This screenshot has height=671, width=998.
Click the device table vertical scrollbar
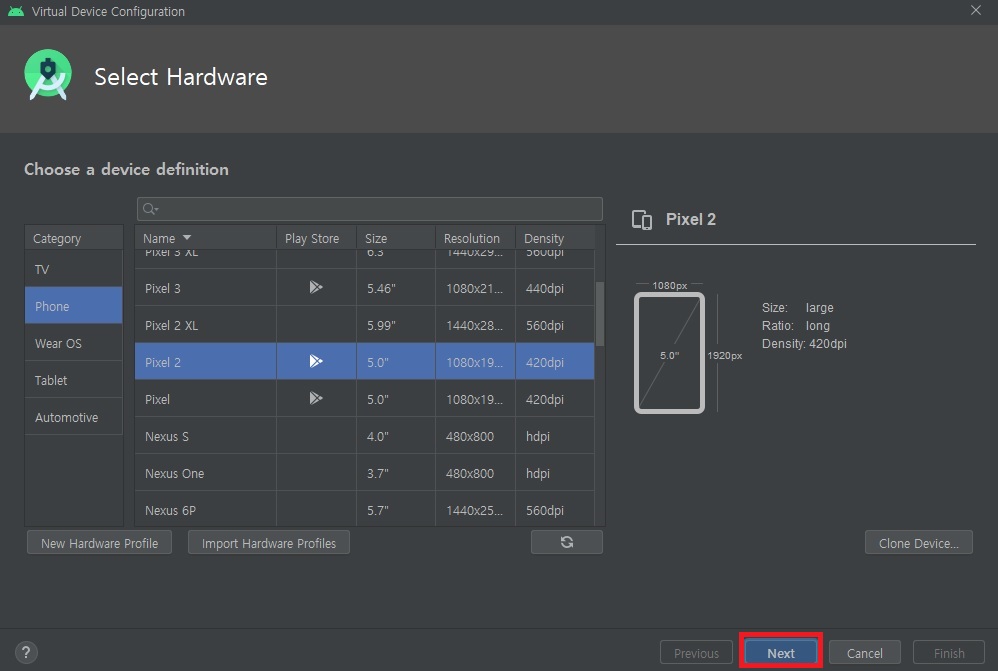point(600,314)
